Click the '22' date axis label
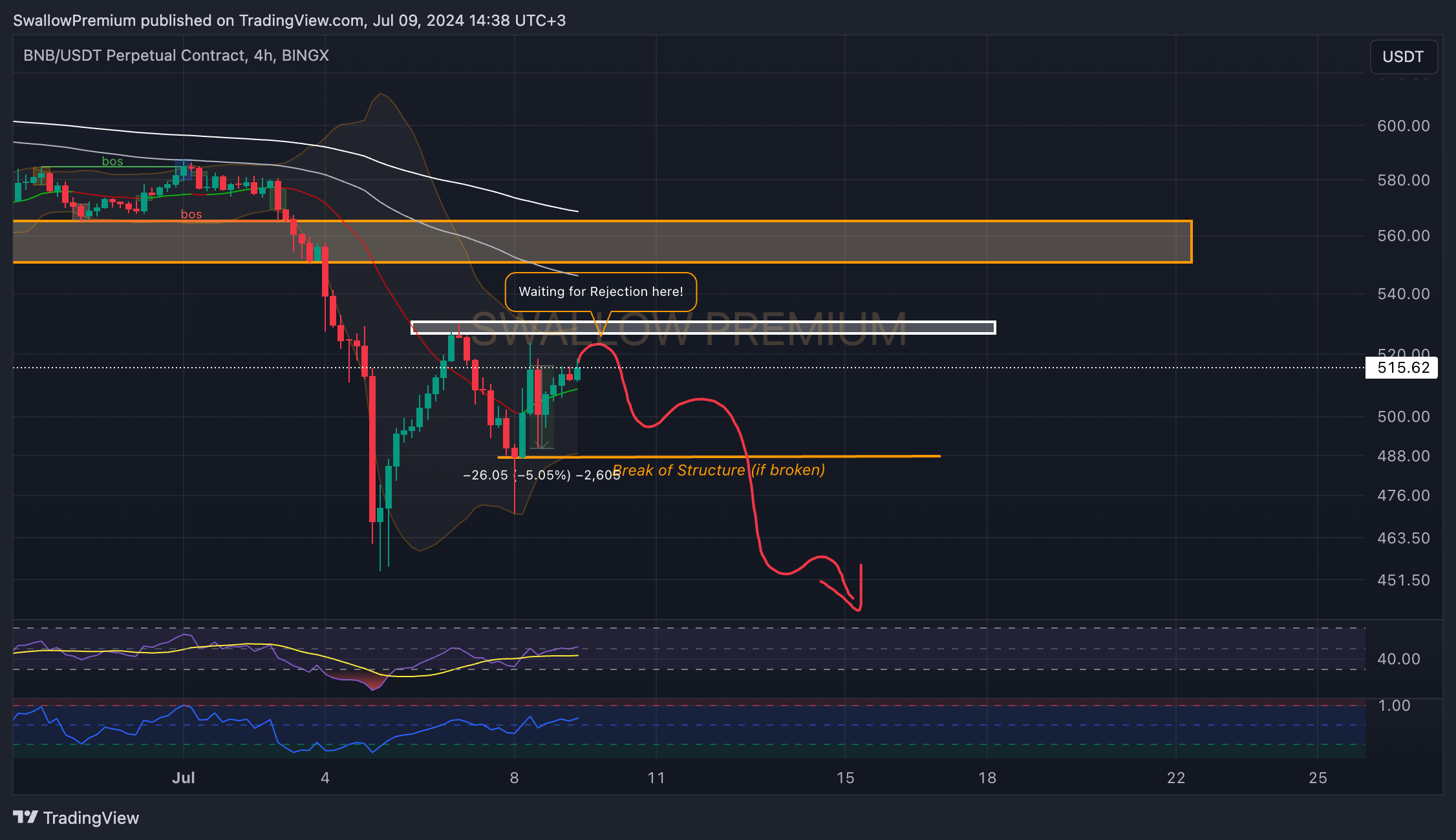 [x=1176, y=778]
